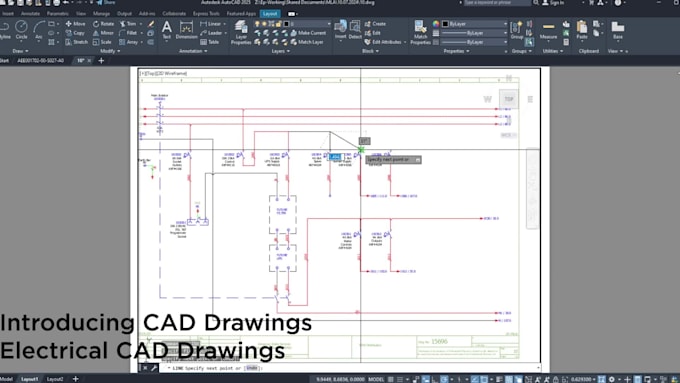Click the Array tool
680x383 pixels.
(129, 42)
